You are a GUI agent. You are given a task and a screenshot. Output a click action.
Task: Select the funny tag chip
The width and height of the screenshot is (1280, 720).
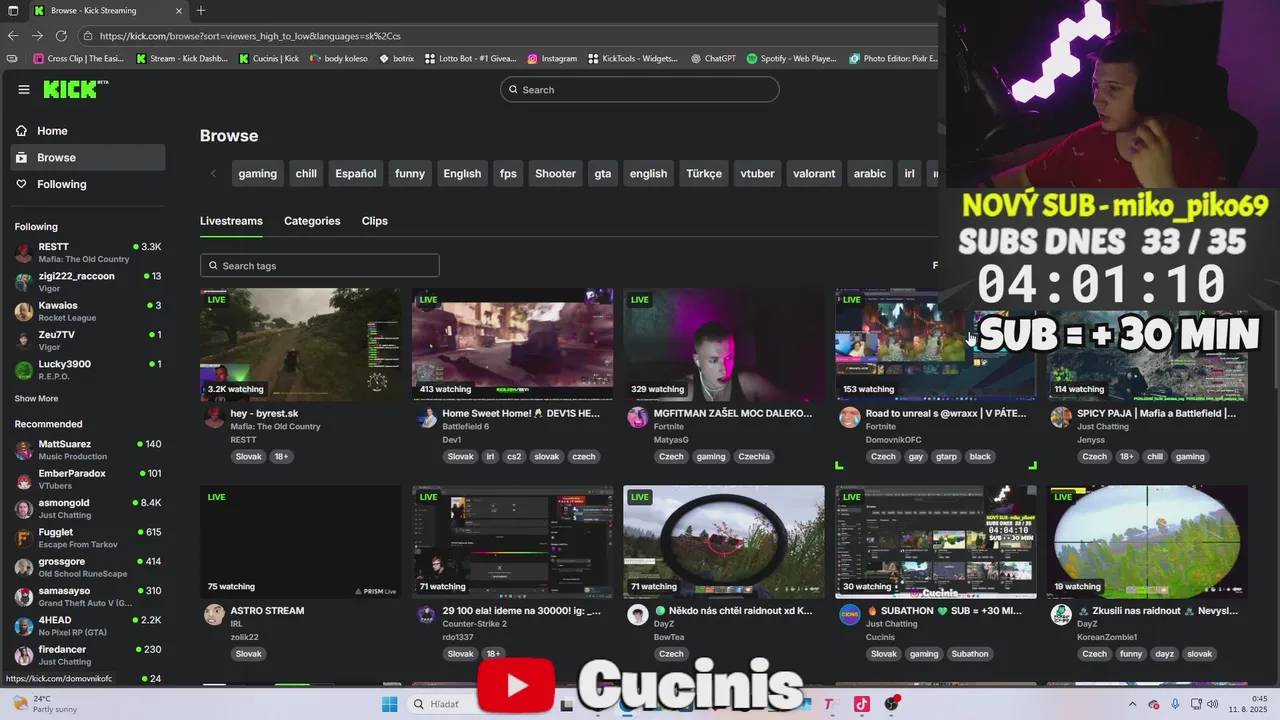click(410, 173)
